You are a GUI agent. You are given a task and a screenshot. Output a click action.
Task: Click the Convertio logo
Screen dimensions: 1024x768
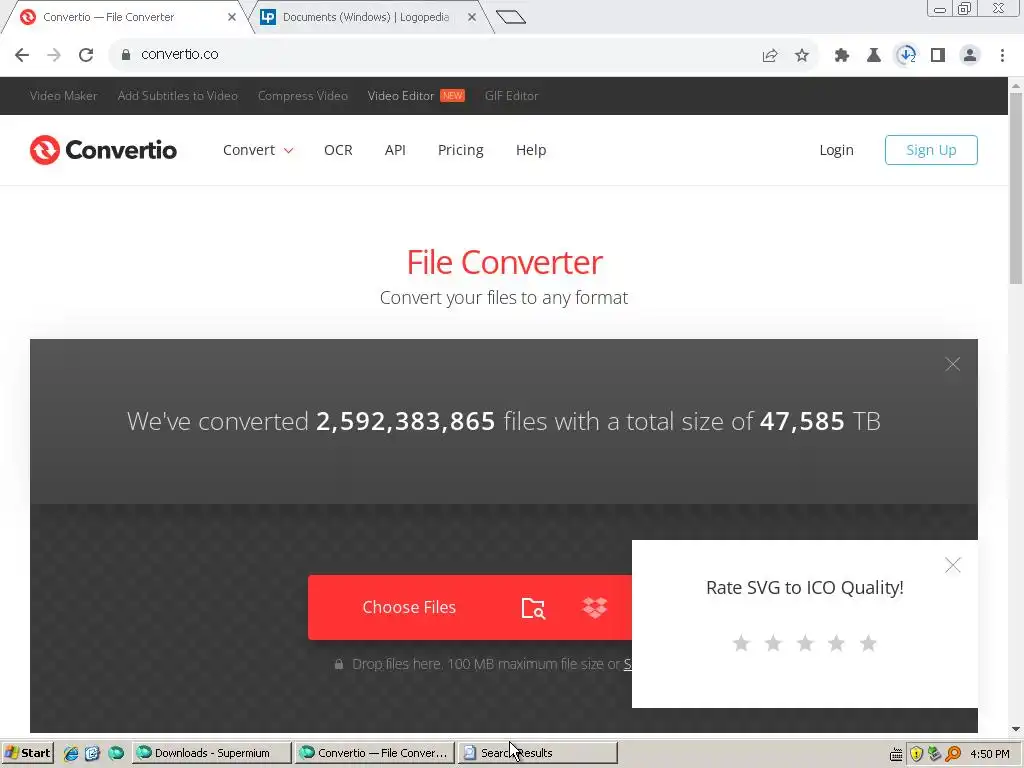tap(103, 150)
